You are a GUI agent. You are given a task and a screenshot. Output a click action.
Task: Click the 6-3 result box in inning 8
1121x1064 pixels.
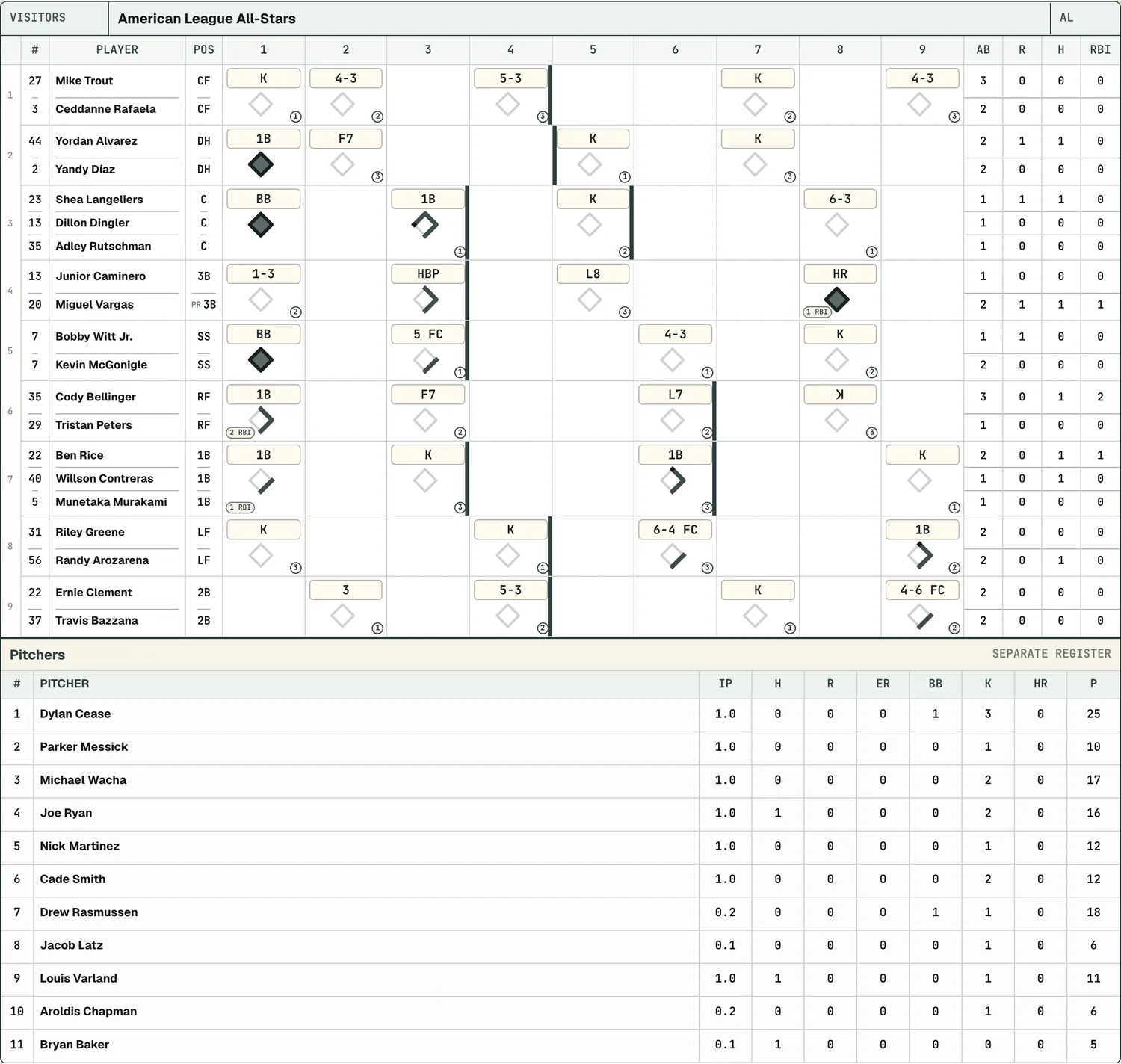click(x=840, y=199)
